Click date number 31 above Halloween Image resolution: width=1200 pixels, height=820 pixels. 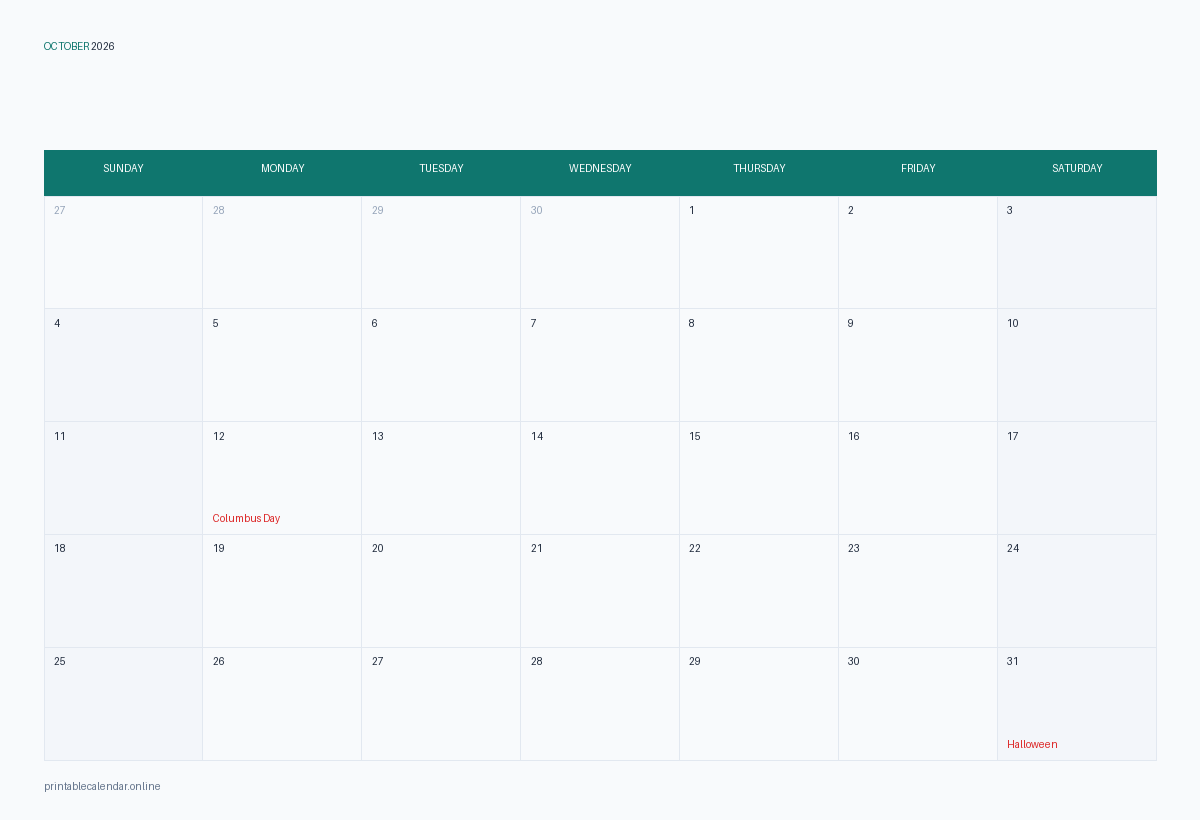pos(1013,661)
